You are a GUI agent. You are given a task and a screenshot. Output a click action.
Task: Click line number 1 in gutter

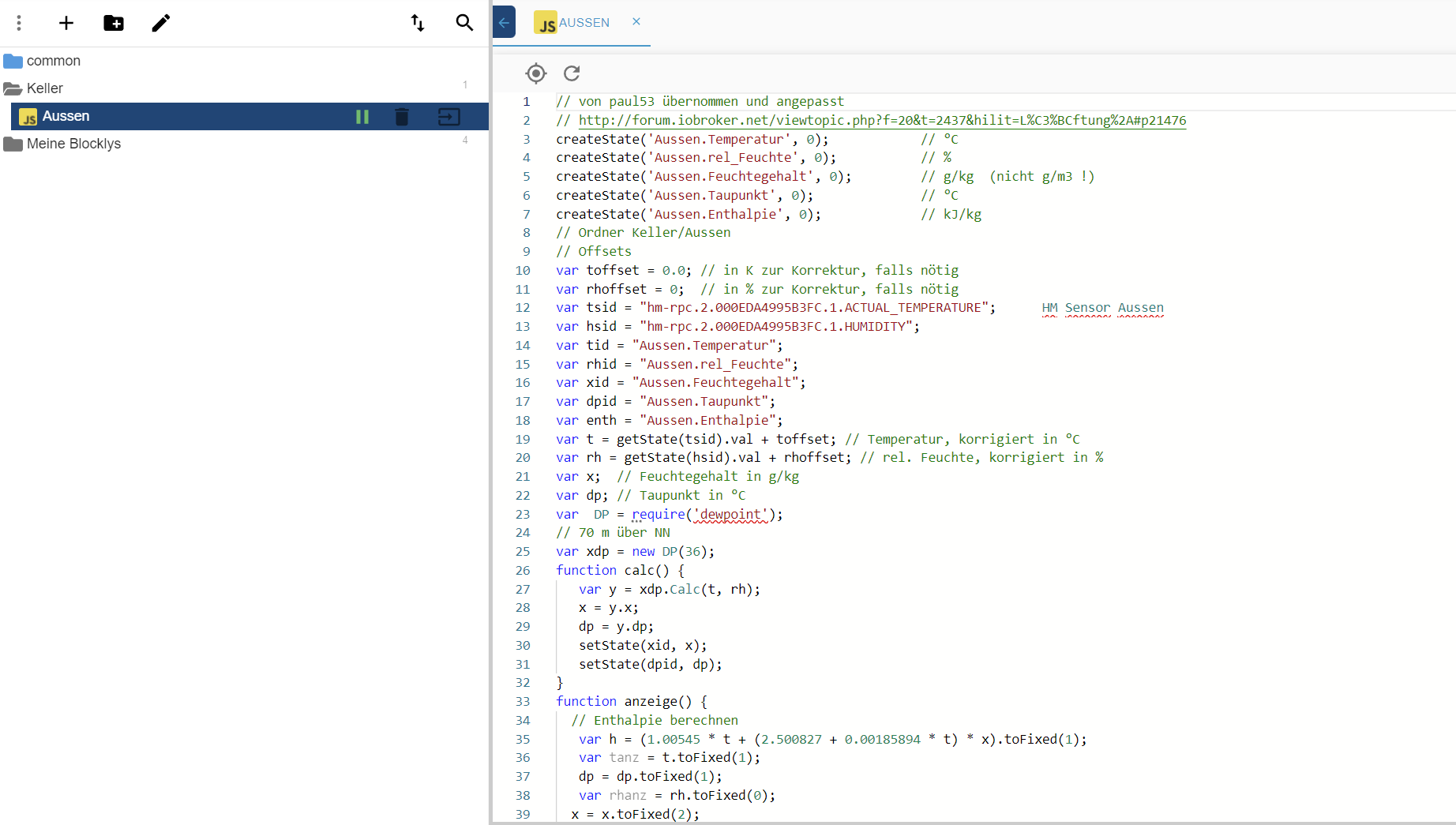(526, 102)
